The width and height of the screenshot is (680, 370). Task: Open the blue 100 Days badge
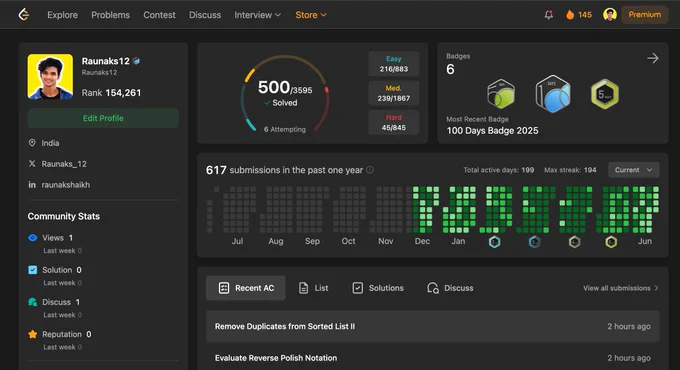pos(553,94)
